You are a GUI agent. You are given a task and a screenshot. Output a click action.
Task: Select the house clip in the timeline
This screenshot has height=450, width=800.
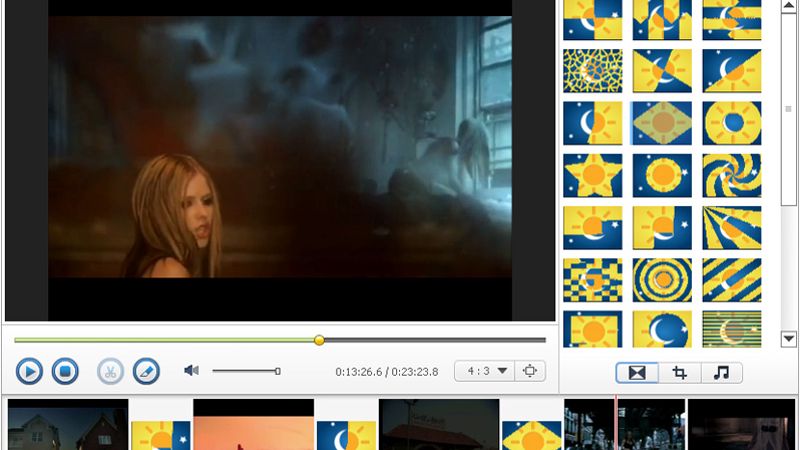click(68, 424)
